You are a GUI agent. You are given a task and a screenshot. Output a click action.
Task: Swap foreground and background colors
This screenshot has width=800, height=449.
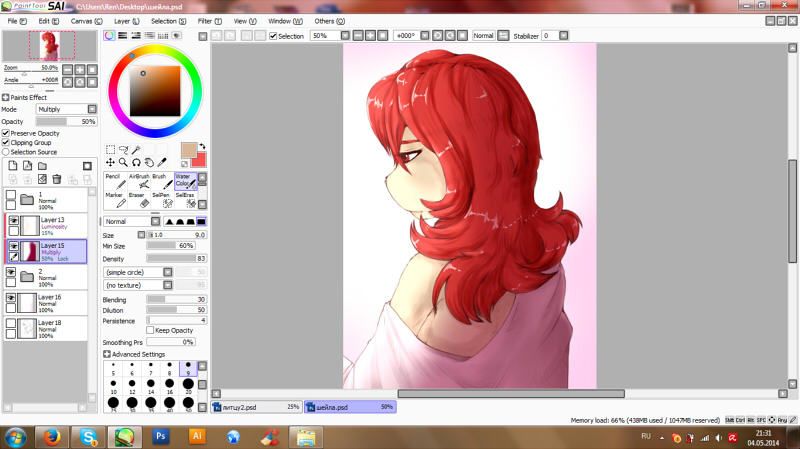[x=202, y=146]
